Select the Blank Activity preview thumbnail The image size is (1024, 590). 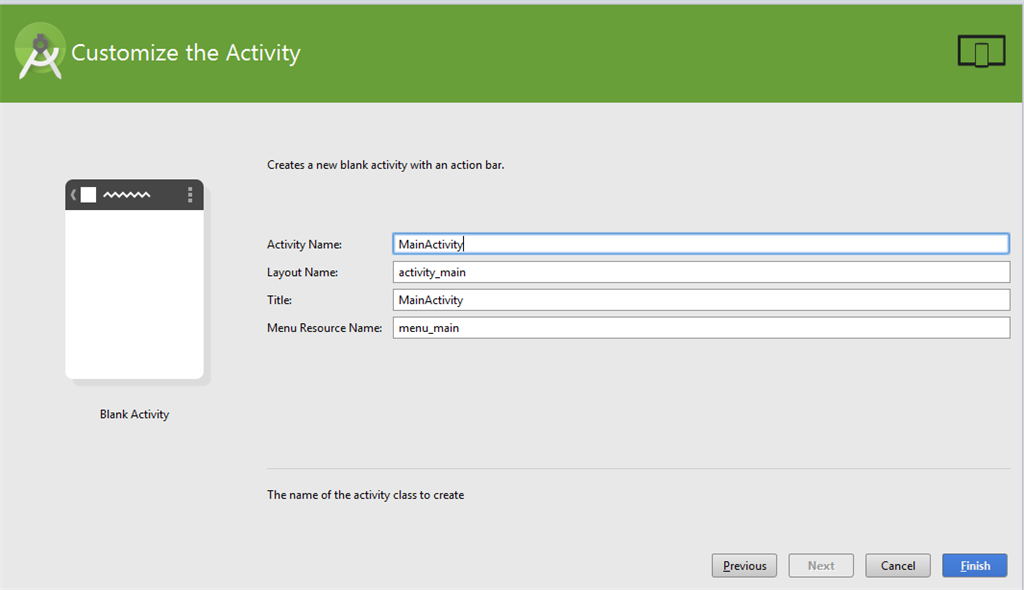click(x=134, y=280)
